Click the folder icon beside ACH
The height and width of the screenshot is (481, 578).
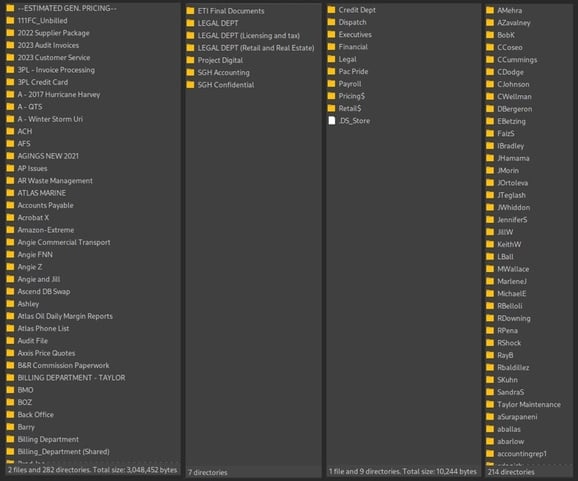[10, 131]
